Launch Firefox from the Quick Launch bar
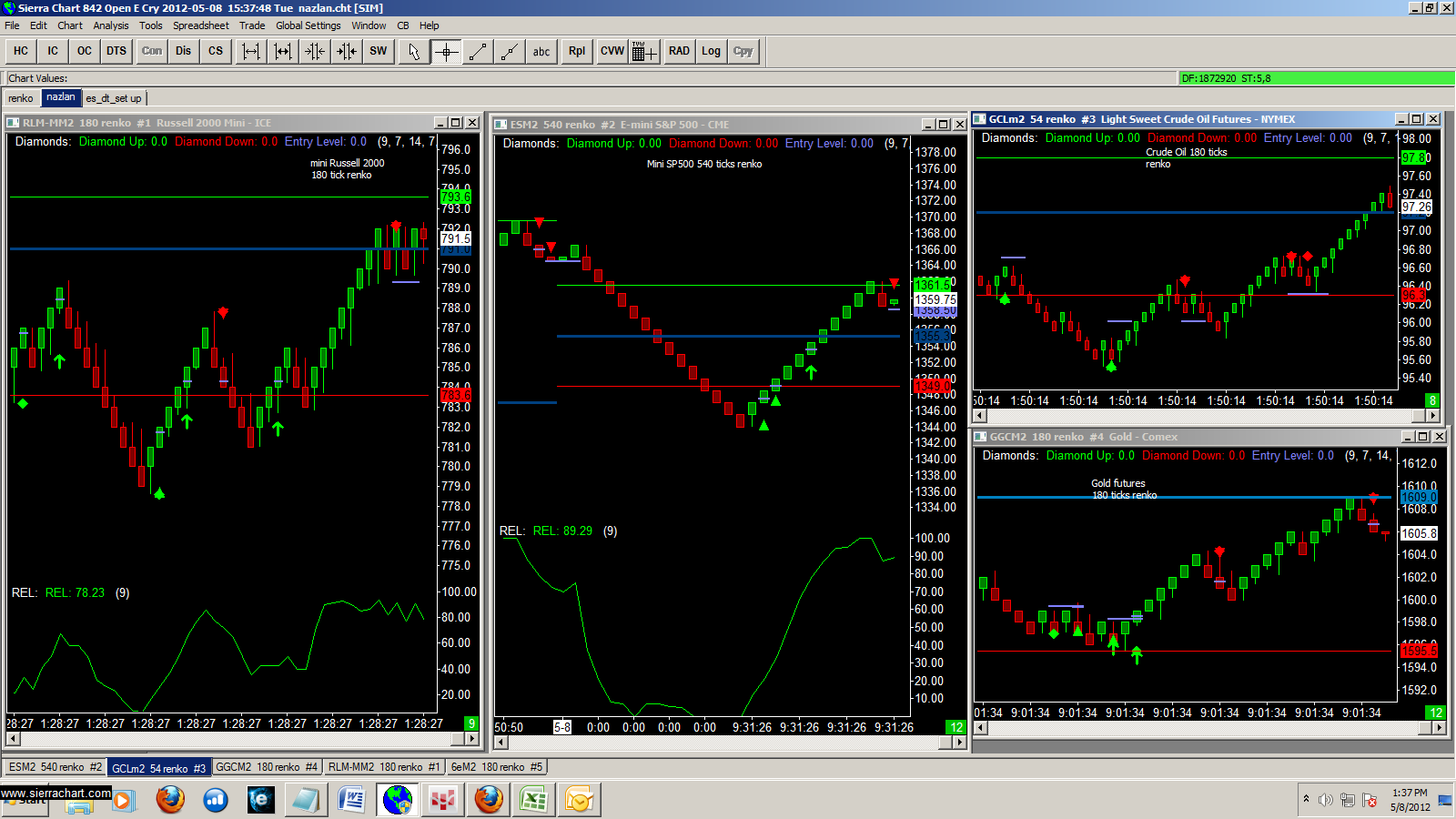This screenshot has width=1456, height=819. [169, 800]
